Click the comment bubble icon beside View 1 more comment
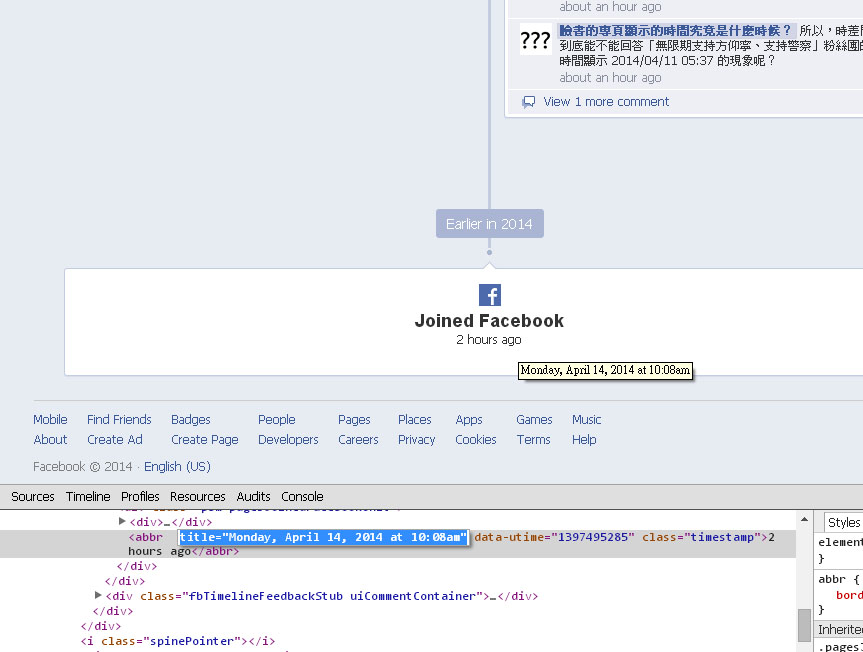The image size is (863, 652). [528, 102]
